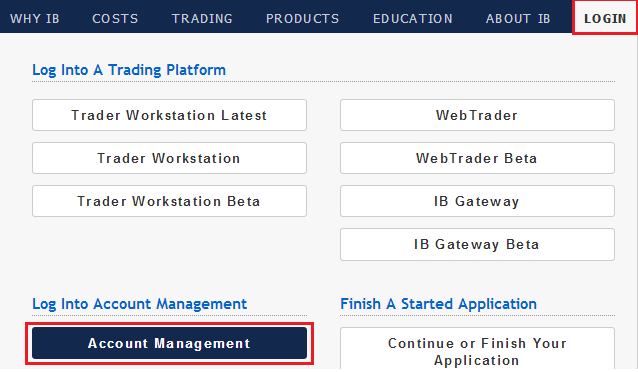The width and height of the screenshot is (638, 372).
Task: Open the WHY IB menu
Action: [x=35, y=19]
